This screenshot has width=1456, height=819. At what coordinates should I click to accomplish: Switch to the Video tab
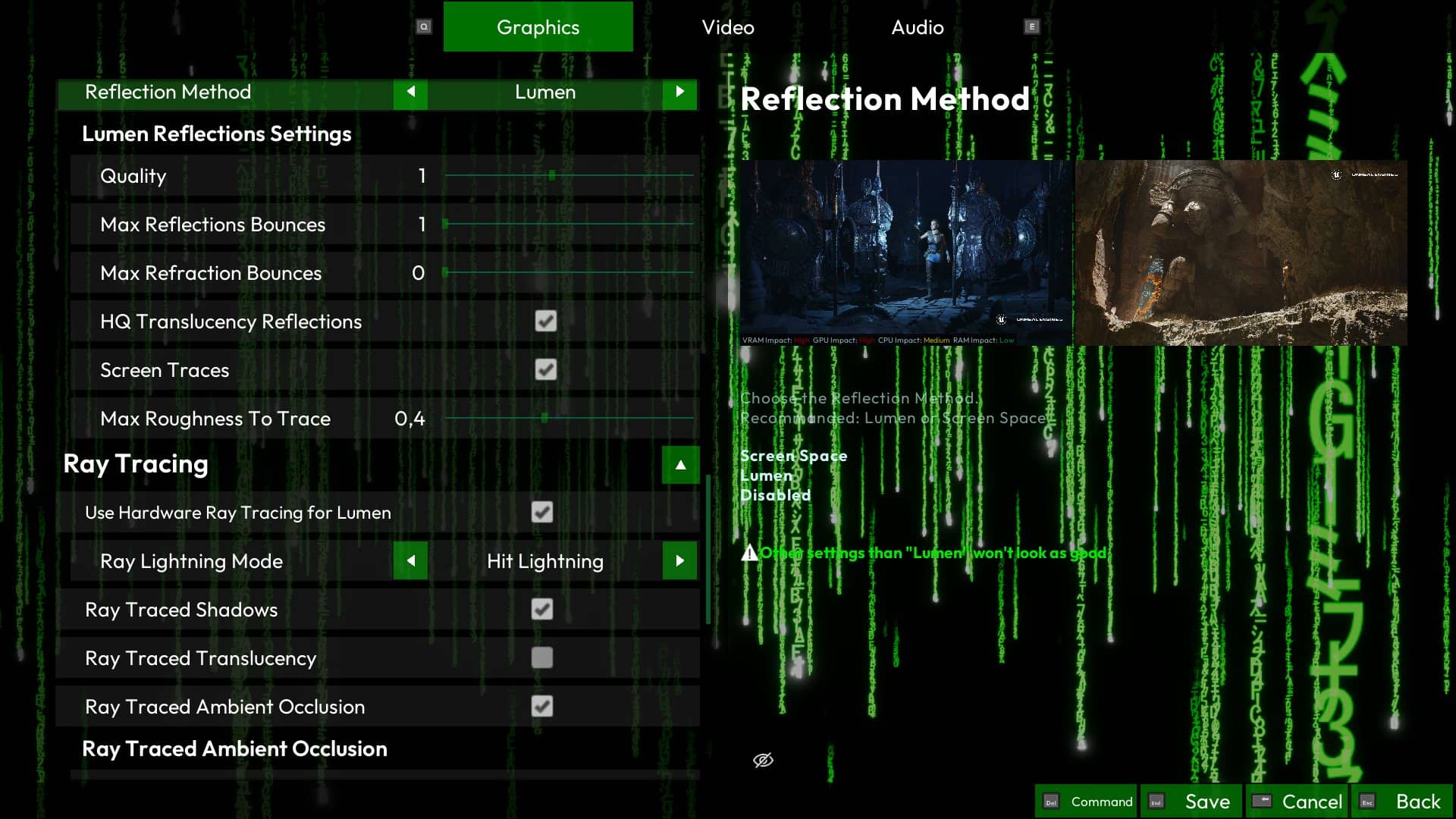(x=728, y=27)
